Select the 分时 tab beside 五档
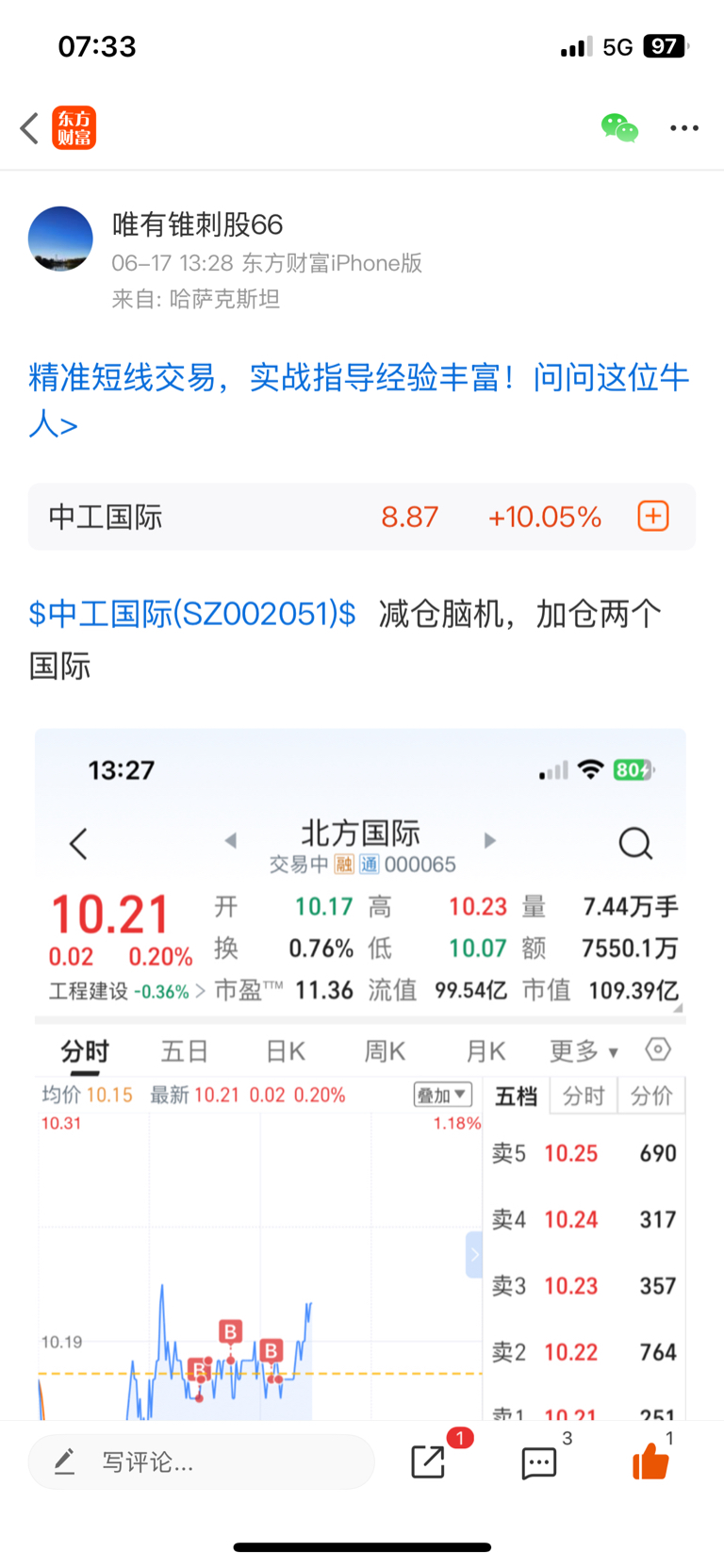Image resolution: width=724 pixels, height=1568 pixels. click(x=584, y=1096)
